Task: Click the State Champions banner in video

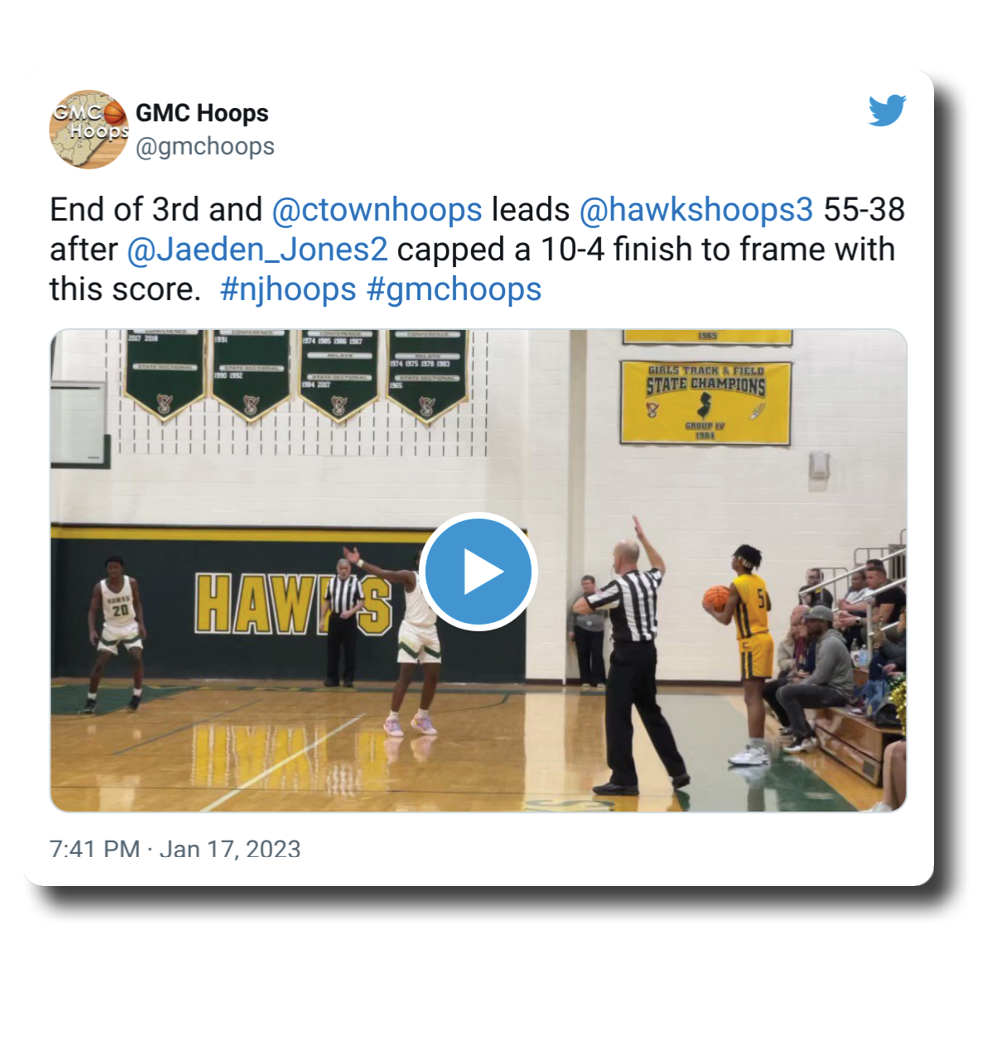Action: 706,402
